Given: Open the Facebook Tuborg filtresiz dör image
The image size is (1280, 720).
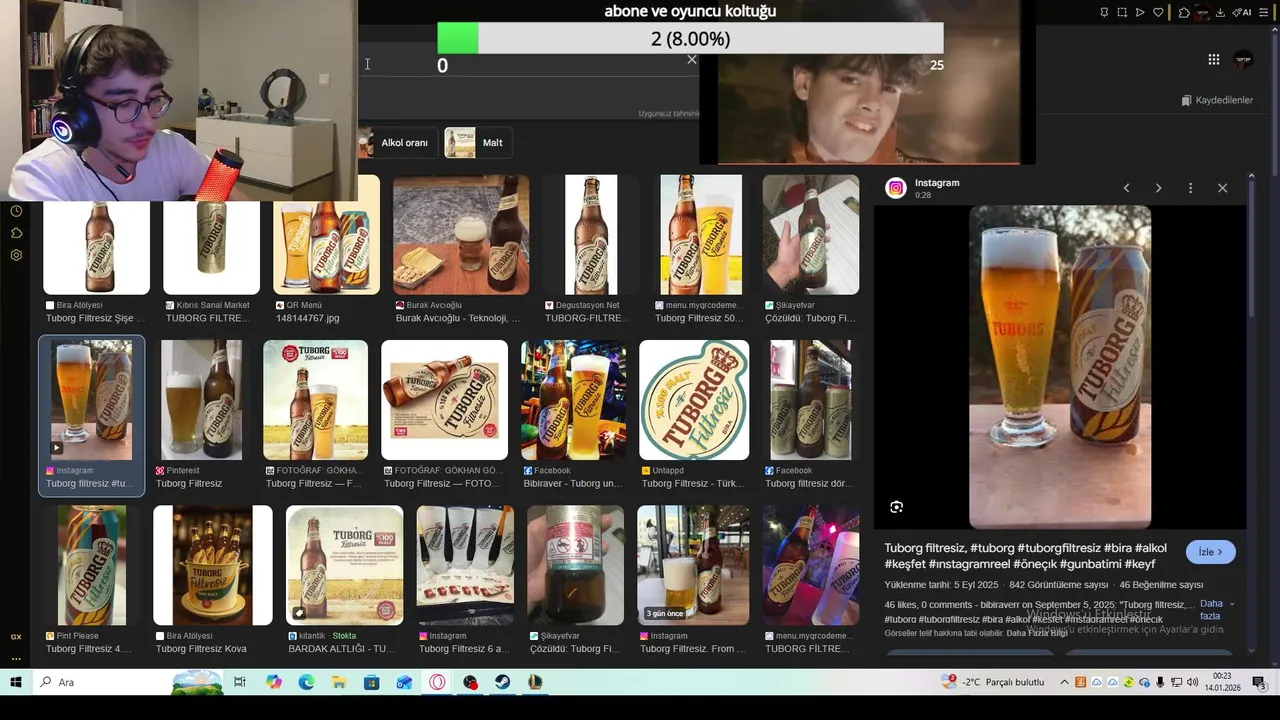Looking at the screenshot, I should pos(811,400).
